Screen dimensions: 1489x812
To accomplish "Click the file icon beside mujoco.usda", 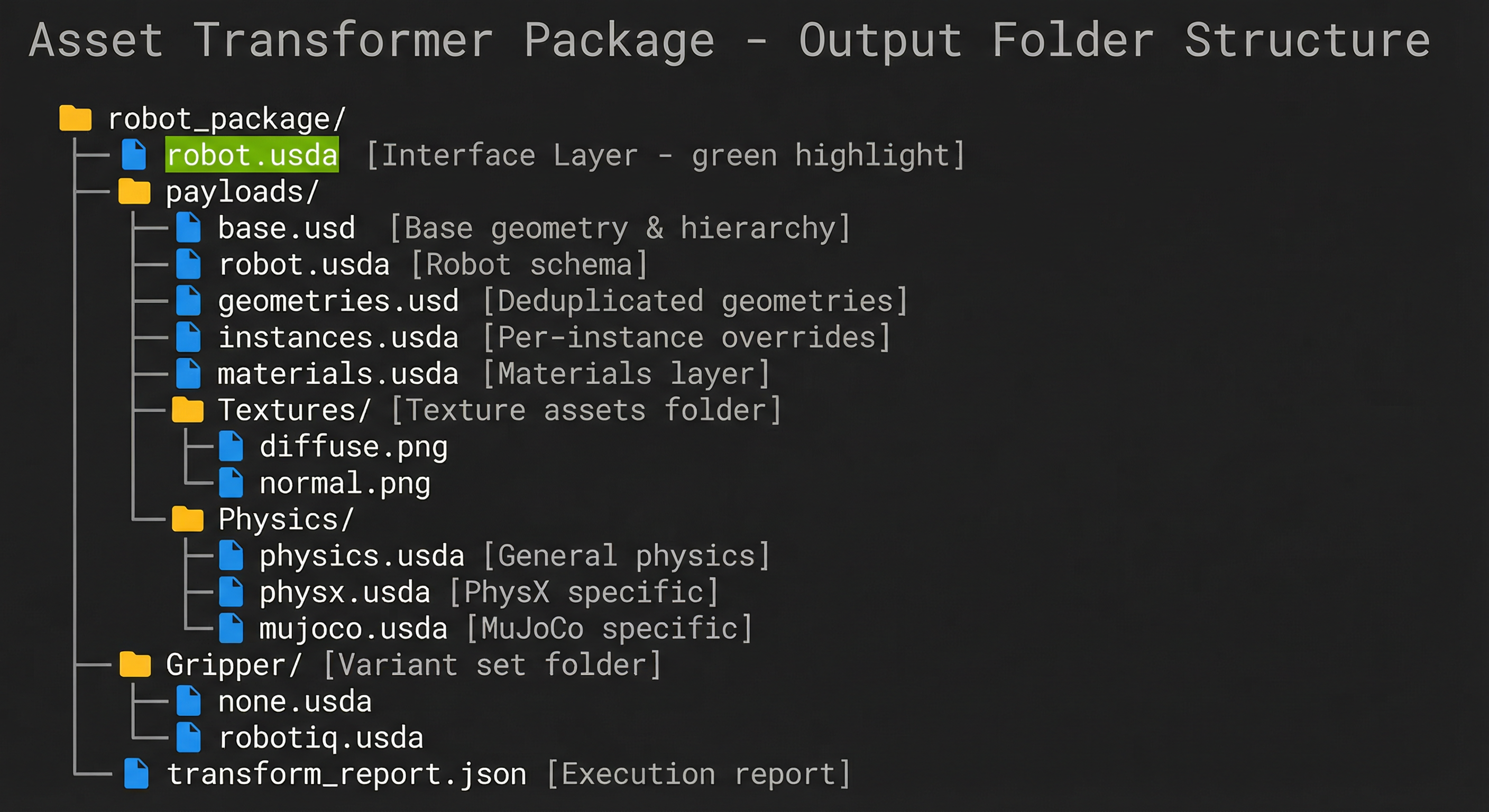I will point(231,628).
